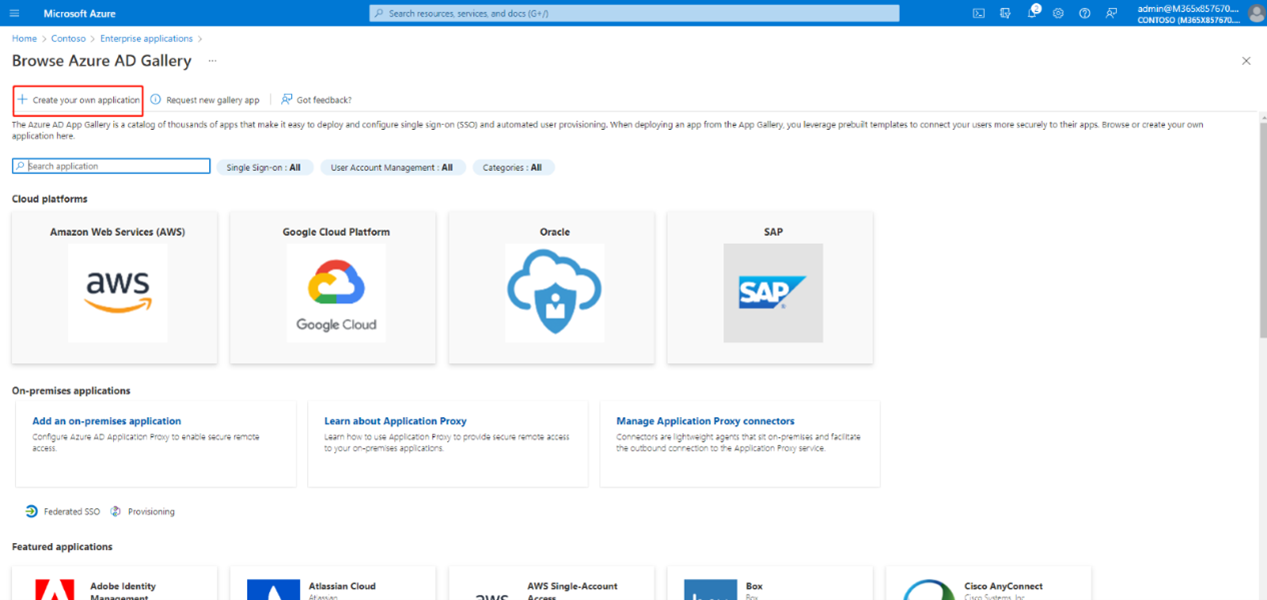Click the Cisco AnyConnect logo
Viewport: 1267px width, 600px height.
929,589
